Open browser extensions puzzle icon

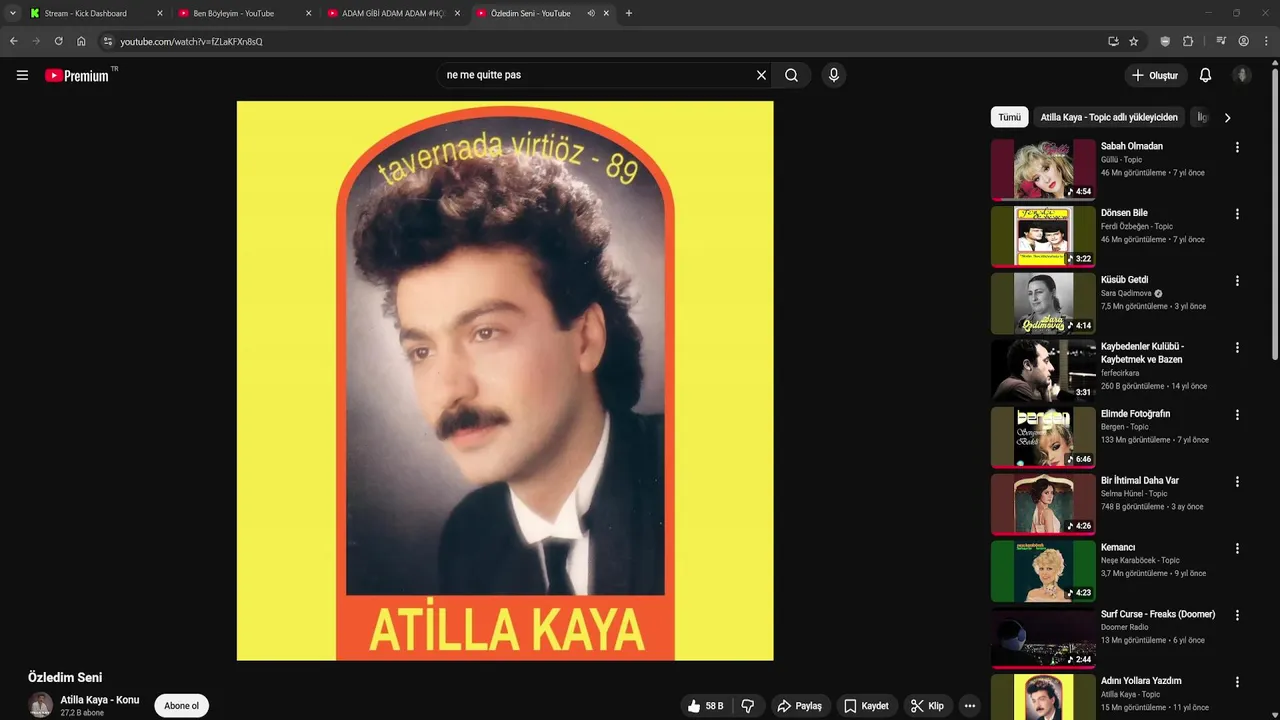(1188, 41)
